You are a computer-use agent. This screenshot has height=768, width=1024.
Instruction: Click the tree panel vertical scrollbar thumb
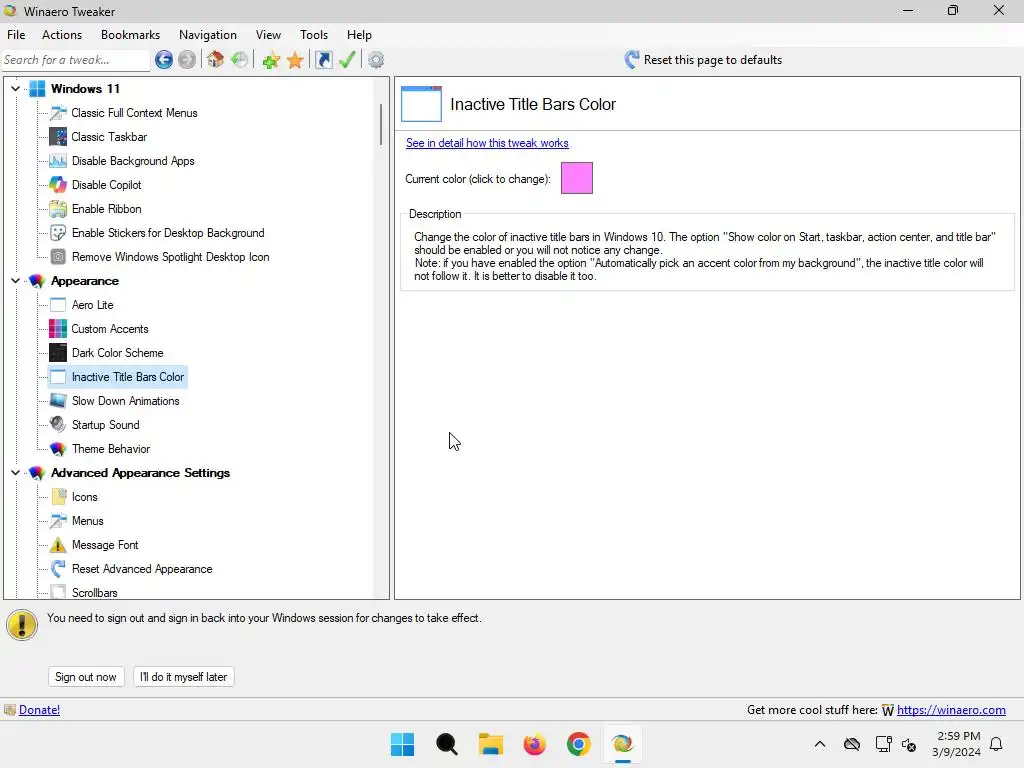point(381,124)
